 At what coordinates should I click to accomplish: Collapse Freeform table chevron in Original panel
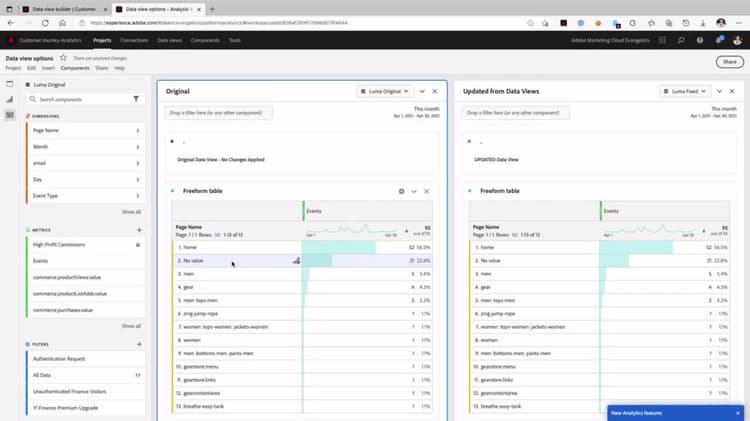tap(414, 191)
